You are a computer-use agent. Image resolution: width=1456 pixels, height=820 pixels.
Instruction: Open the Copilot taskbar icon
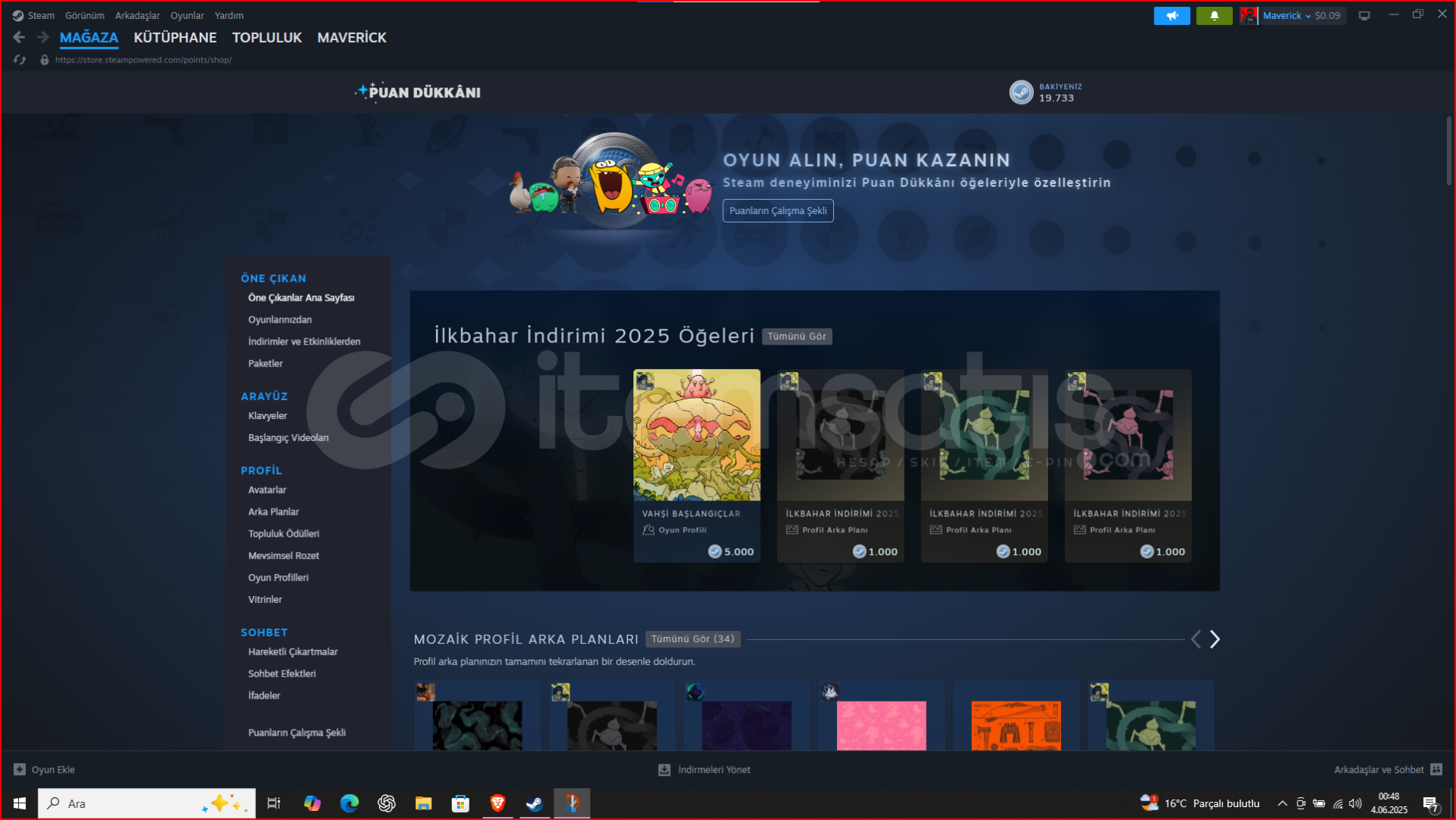312,803
